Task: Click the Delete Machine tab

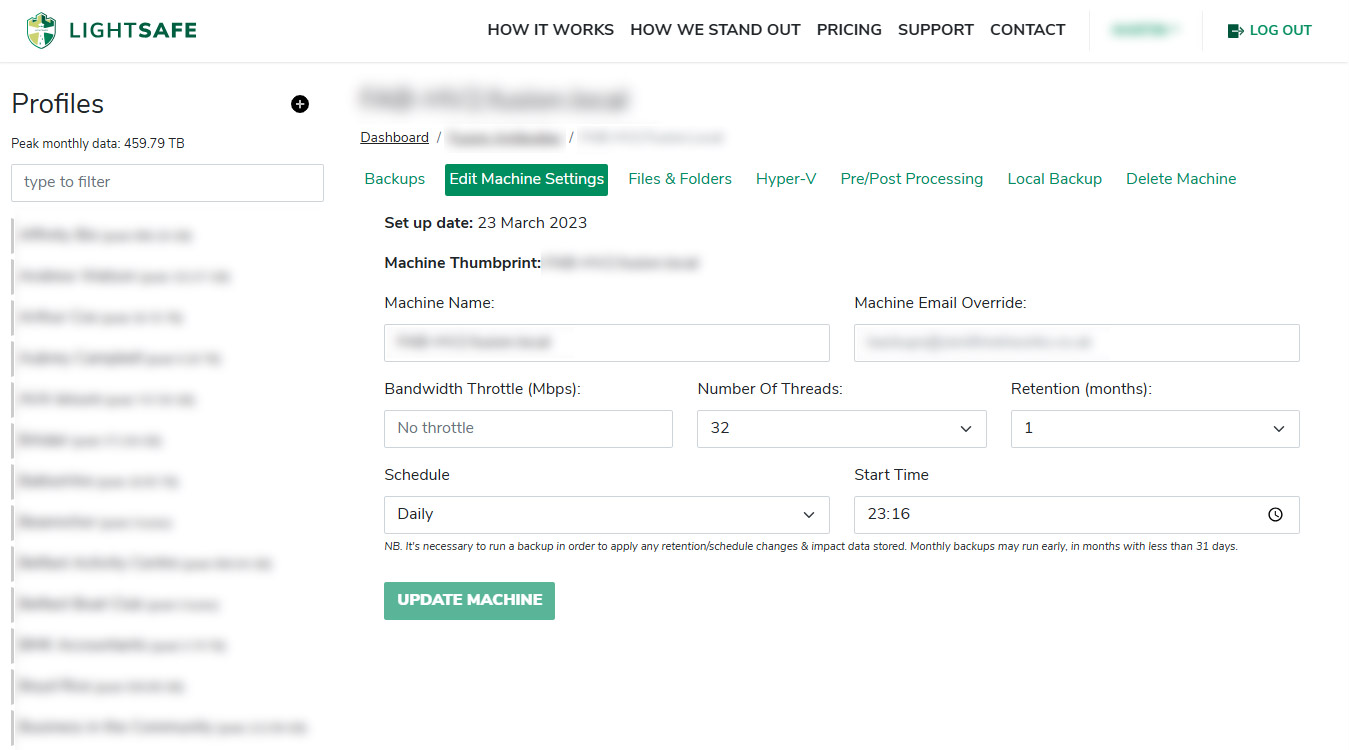Action: 1181,179
